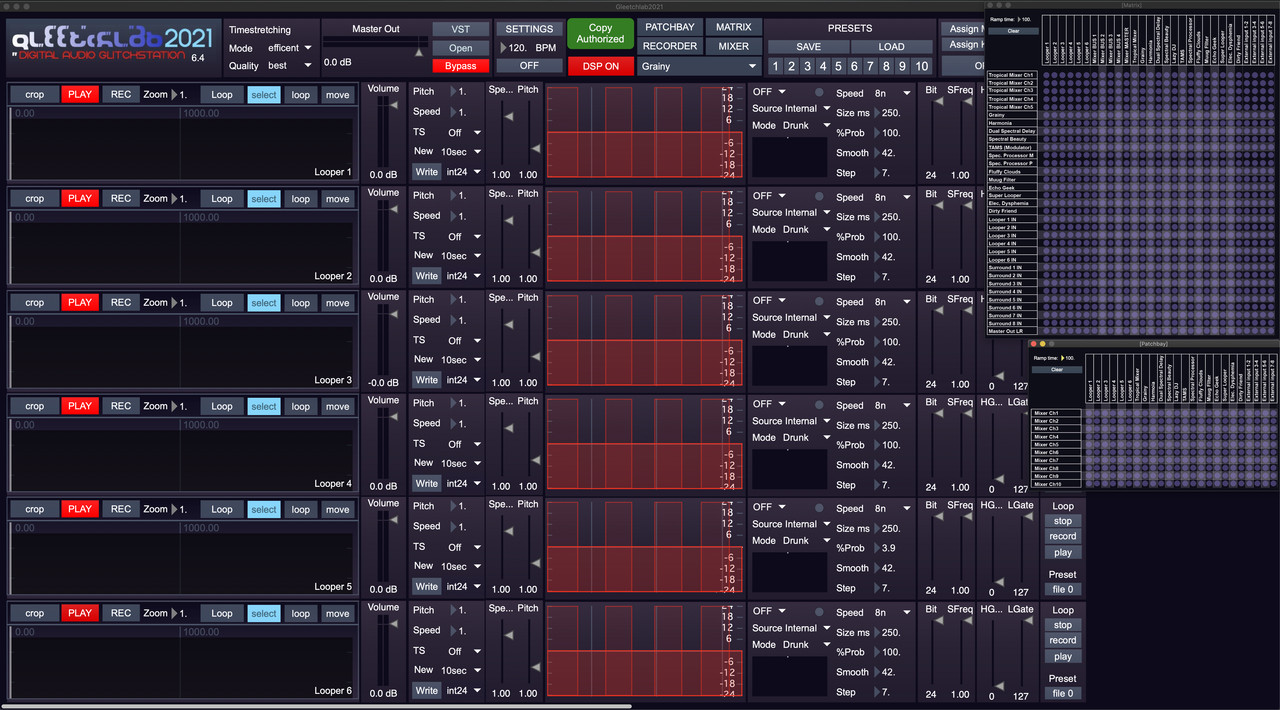Open the Timestretching Mode dropdown
Viewport: 1280px width, 710px height.
pyautogui.click(x=291, y=48)
